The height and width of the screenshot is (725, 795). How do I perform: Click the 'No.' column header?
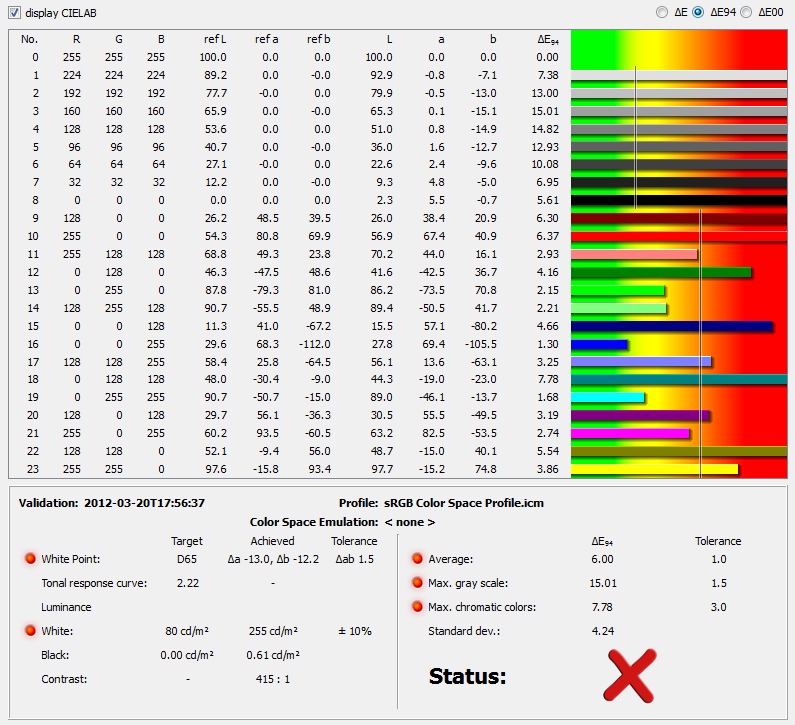[x=29, y=39]
